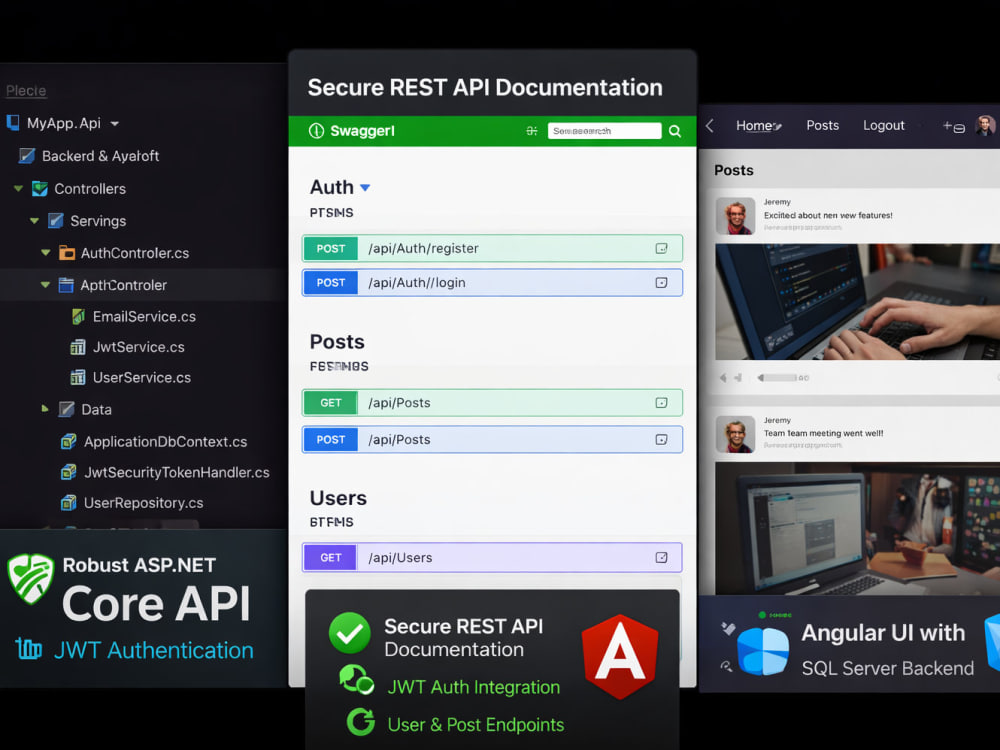Screen dimensions: 1000x750
Task: Adjust the slider under the first post
Action: (x=779, y=378)
